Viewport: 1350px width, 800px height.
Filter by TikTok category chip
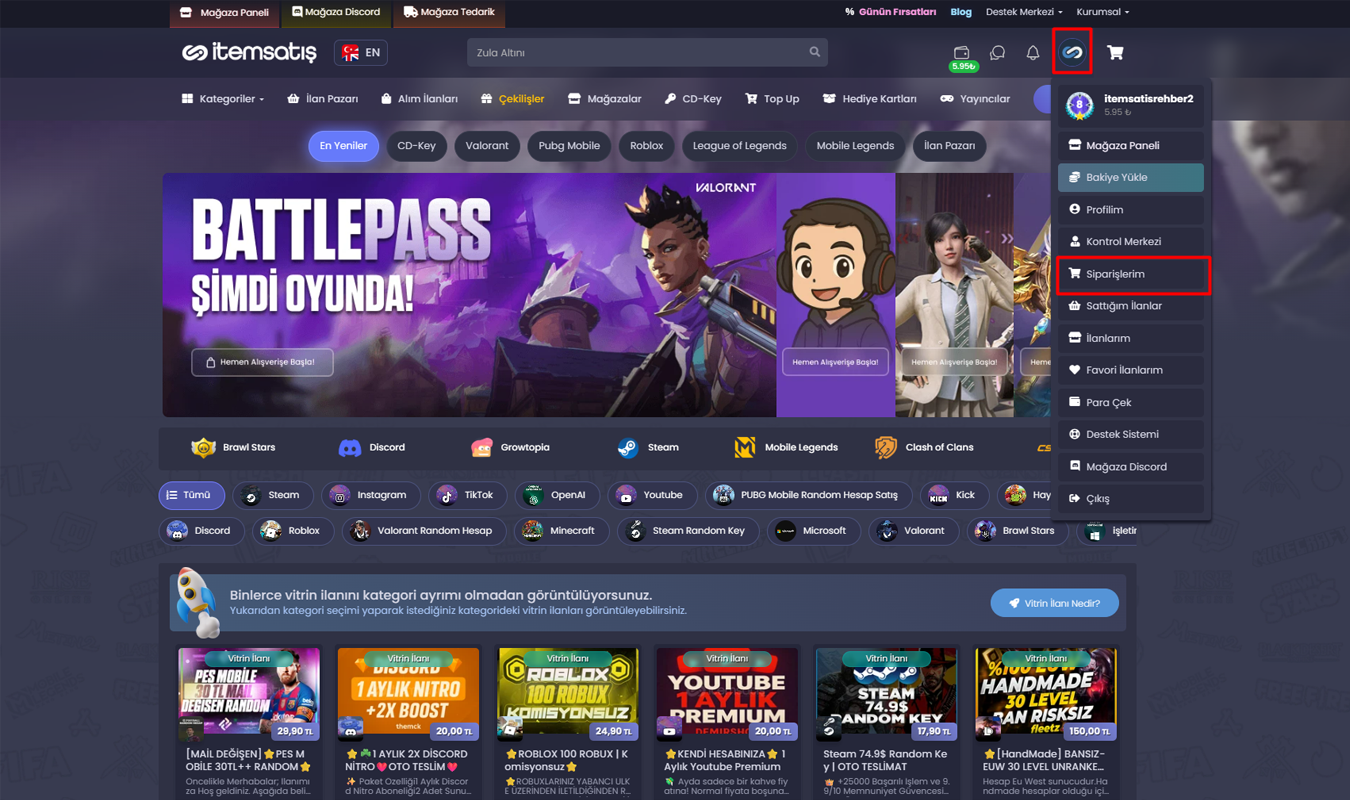[x=468, y=495]
